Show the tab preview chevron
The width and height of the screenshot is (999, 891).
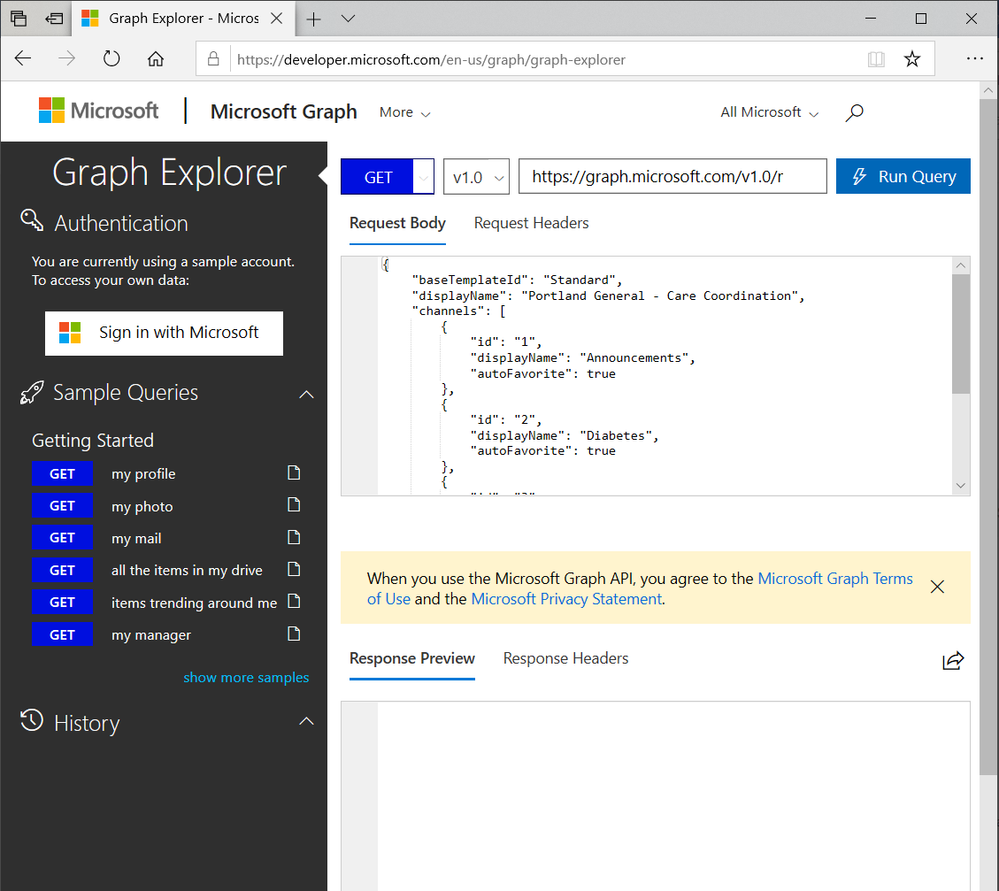click(348, 18)
